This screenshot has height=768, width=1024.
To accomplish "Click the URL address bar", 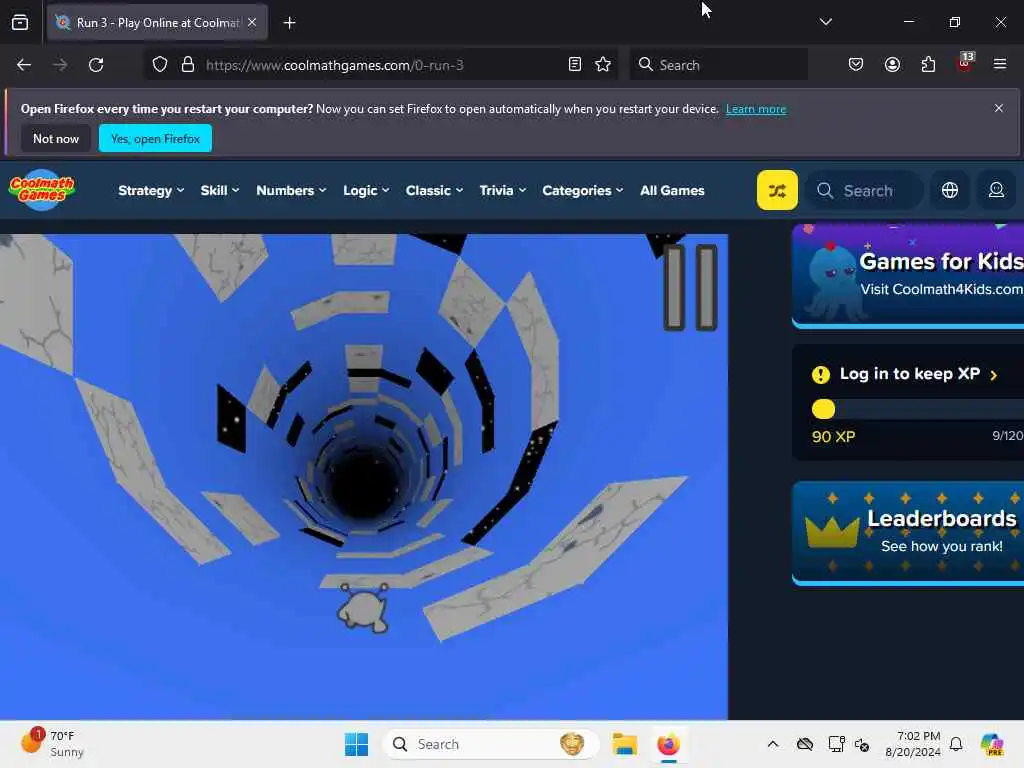I will (381, 65).
